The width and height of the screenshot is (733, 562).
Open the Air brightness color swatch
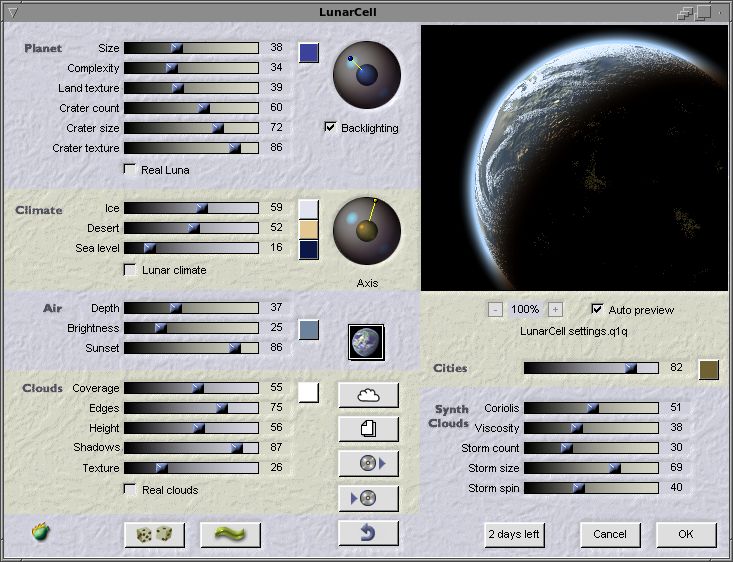[309, 330]
